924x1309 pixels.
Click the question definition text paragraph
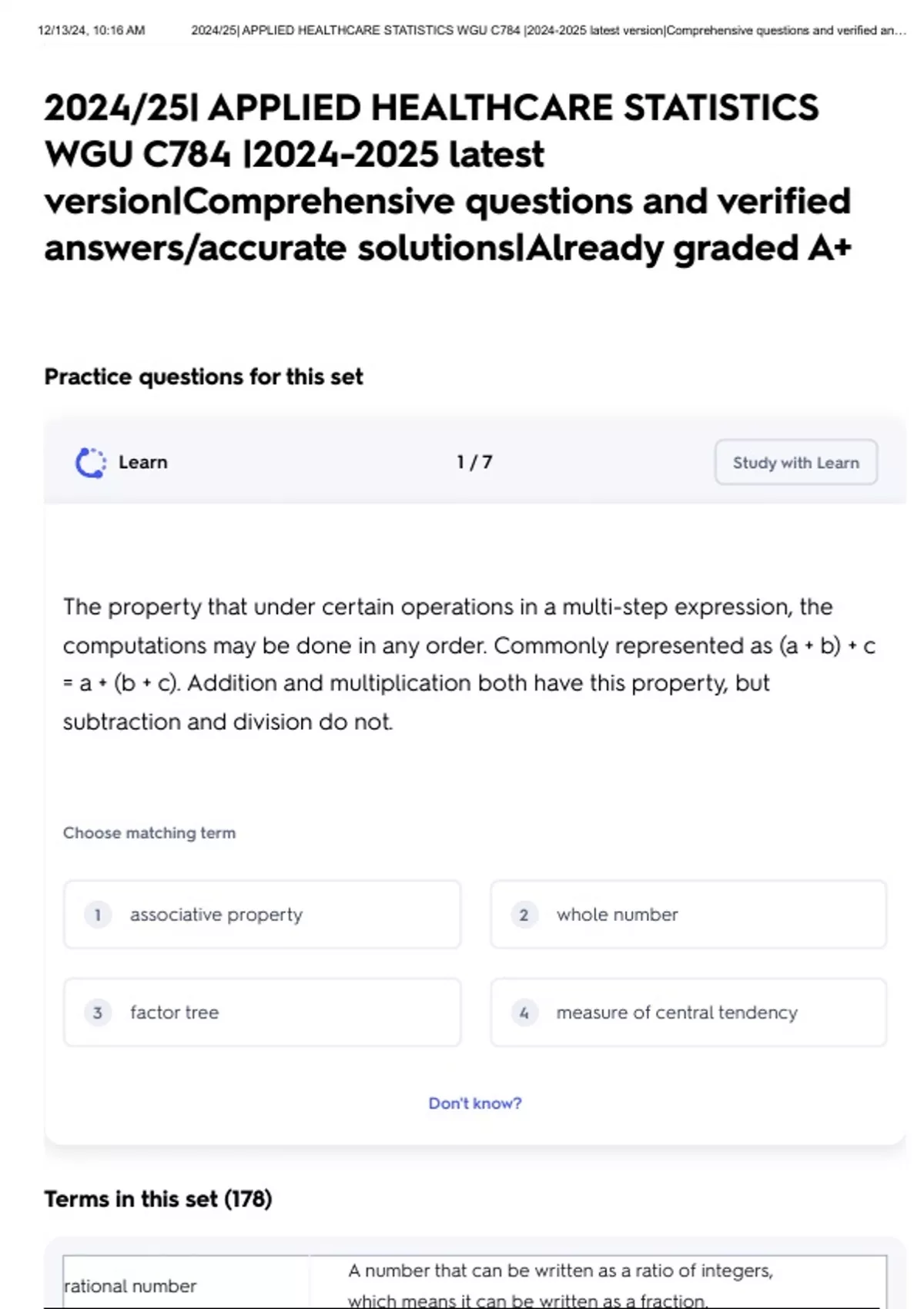(468, 664)
